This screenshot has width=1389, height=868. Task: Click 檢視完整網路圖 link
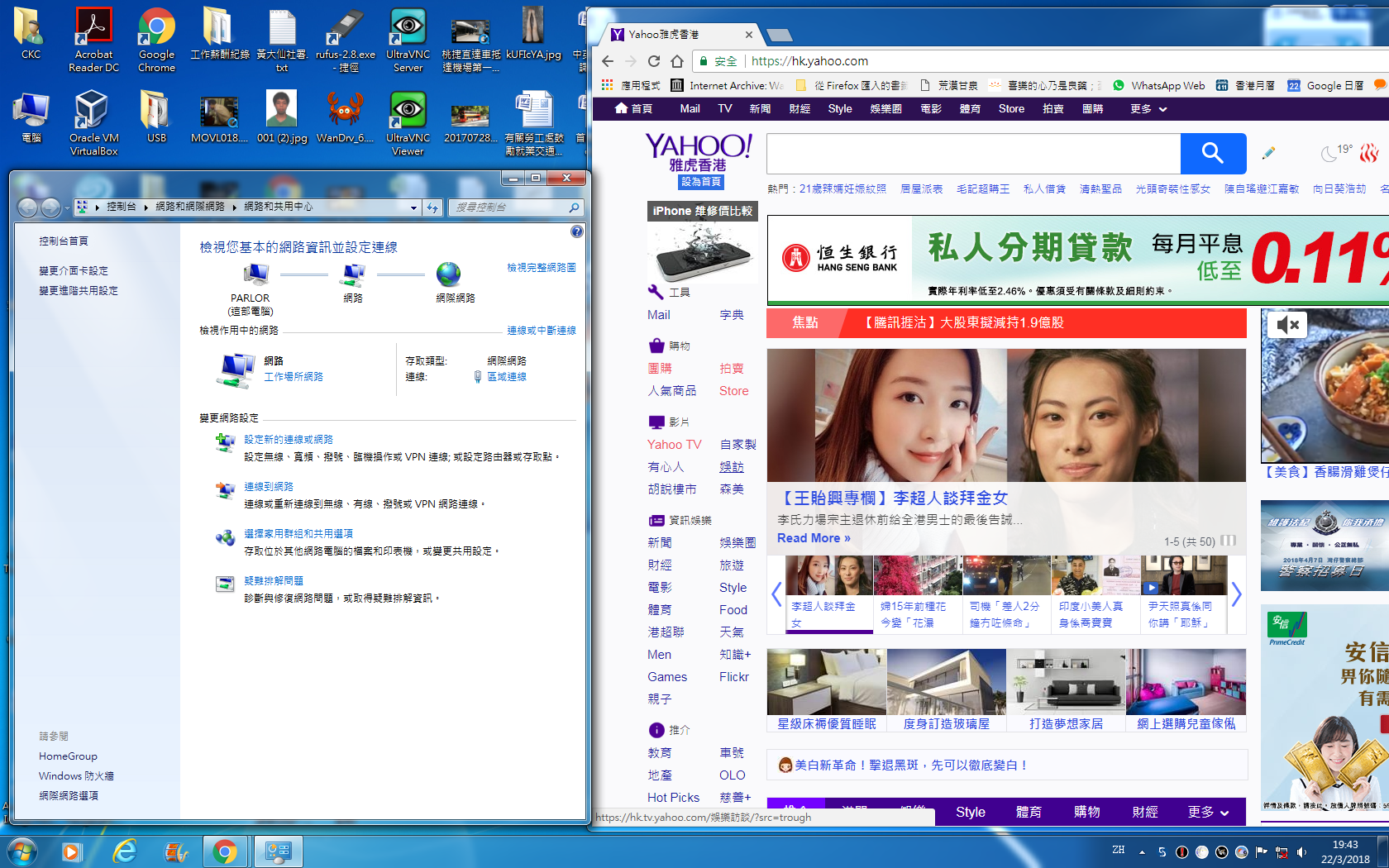(x=542, y=268)
